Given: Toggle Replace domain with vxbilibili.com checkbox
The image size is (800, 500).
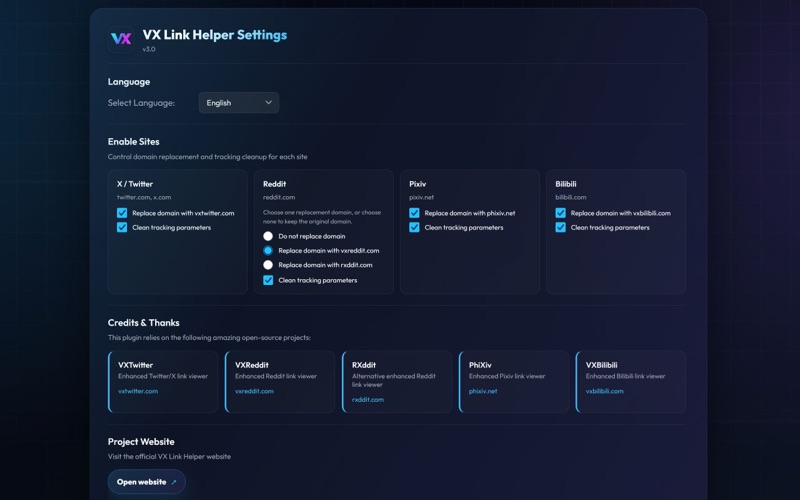Looking at the screenshot, I should (x=560, y=213).
